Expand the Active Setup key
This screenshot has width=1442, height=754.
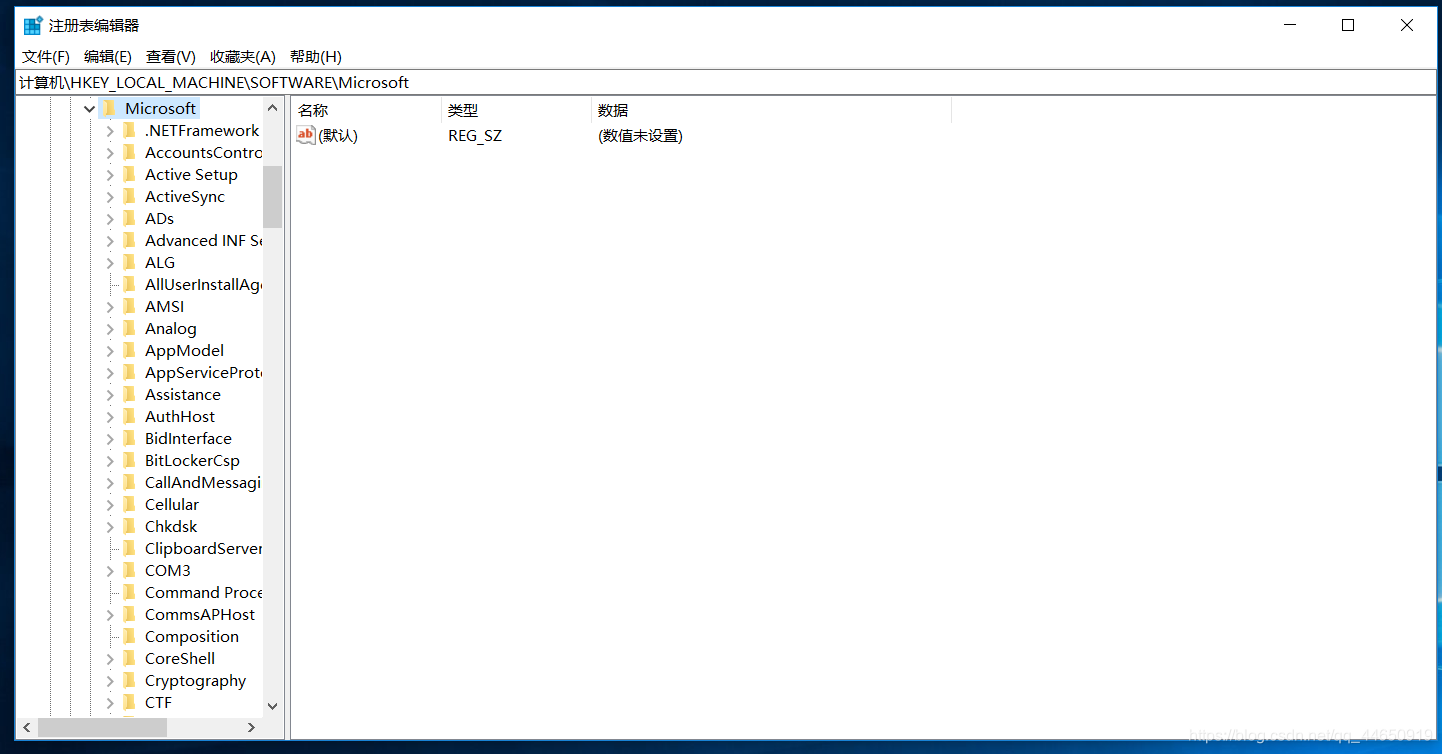110,174
